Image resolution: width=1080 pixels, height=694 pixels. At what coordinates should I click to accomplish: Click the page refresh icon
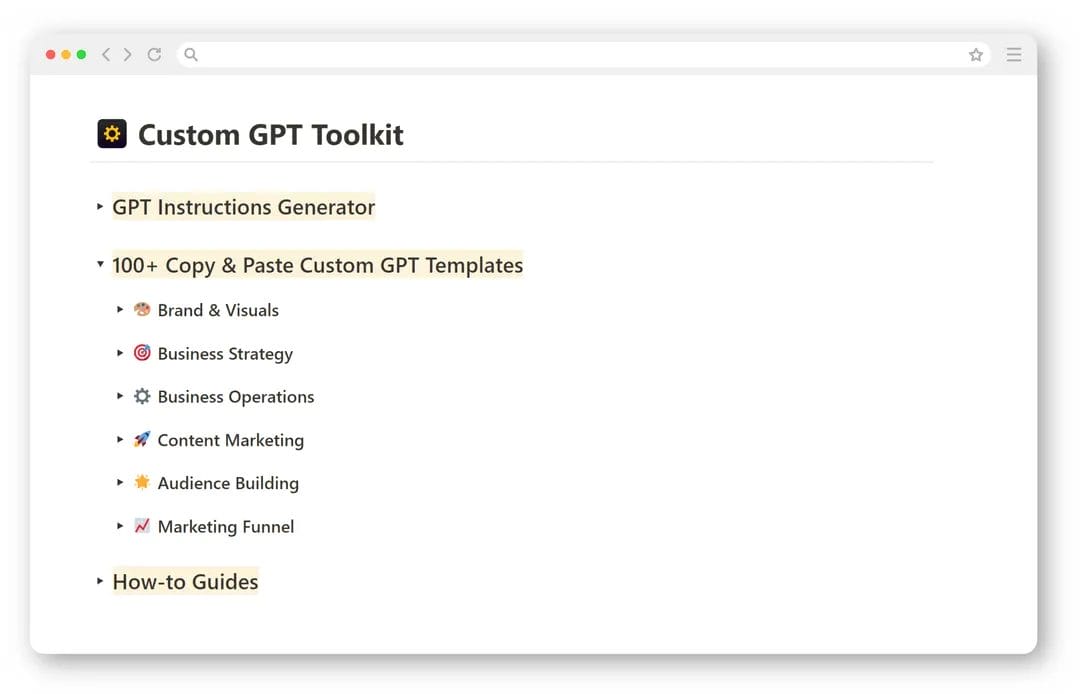coord(154,55)
